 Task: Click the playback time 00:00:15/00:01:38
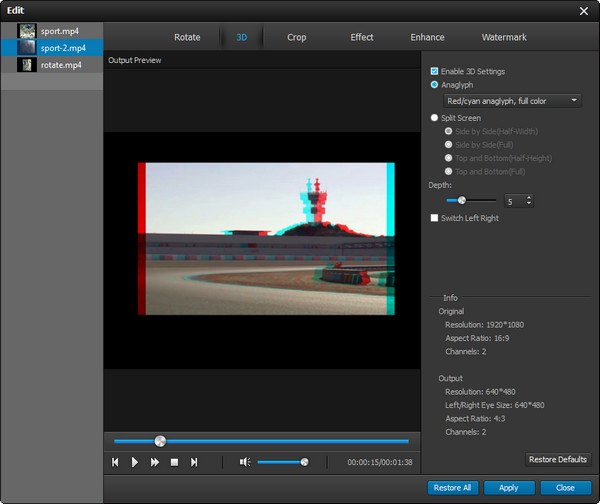(380, 462)
